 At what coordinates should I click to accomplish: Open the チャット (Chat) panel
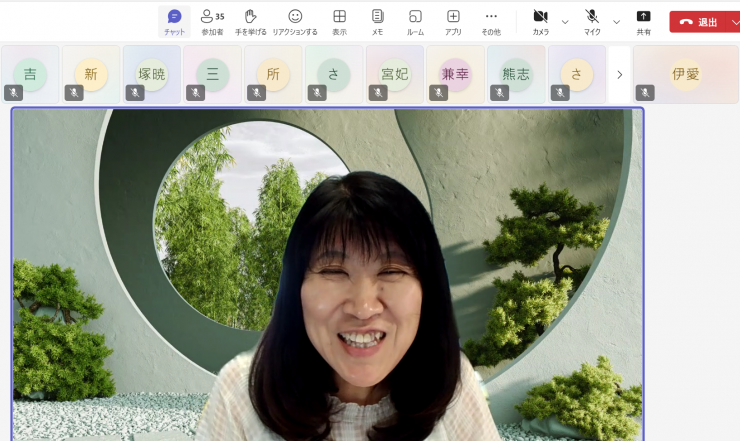coord(174,22)
